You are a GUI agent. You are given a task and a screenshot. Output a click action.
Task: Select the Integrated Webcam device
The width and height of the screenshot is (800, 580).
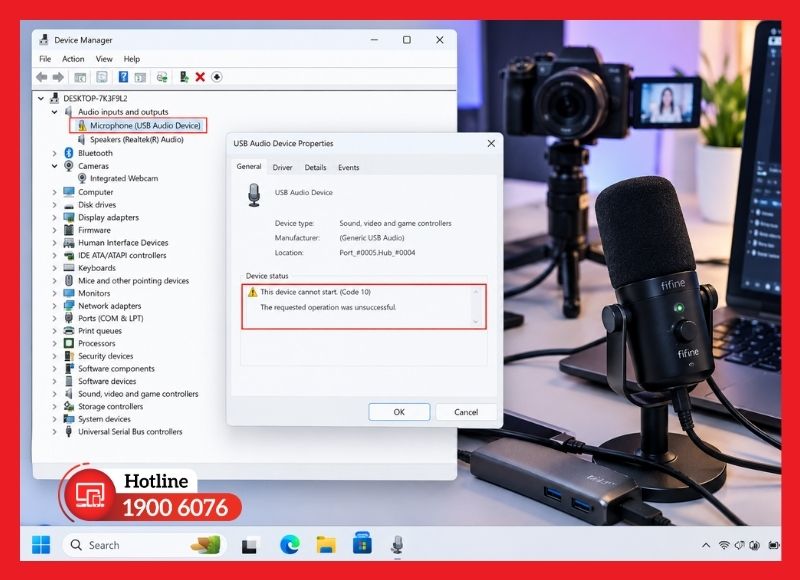[x=118, y=179]
